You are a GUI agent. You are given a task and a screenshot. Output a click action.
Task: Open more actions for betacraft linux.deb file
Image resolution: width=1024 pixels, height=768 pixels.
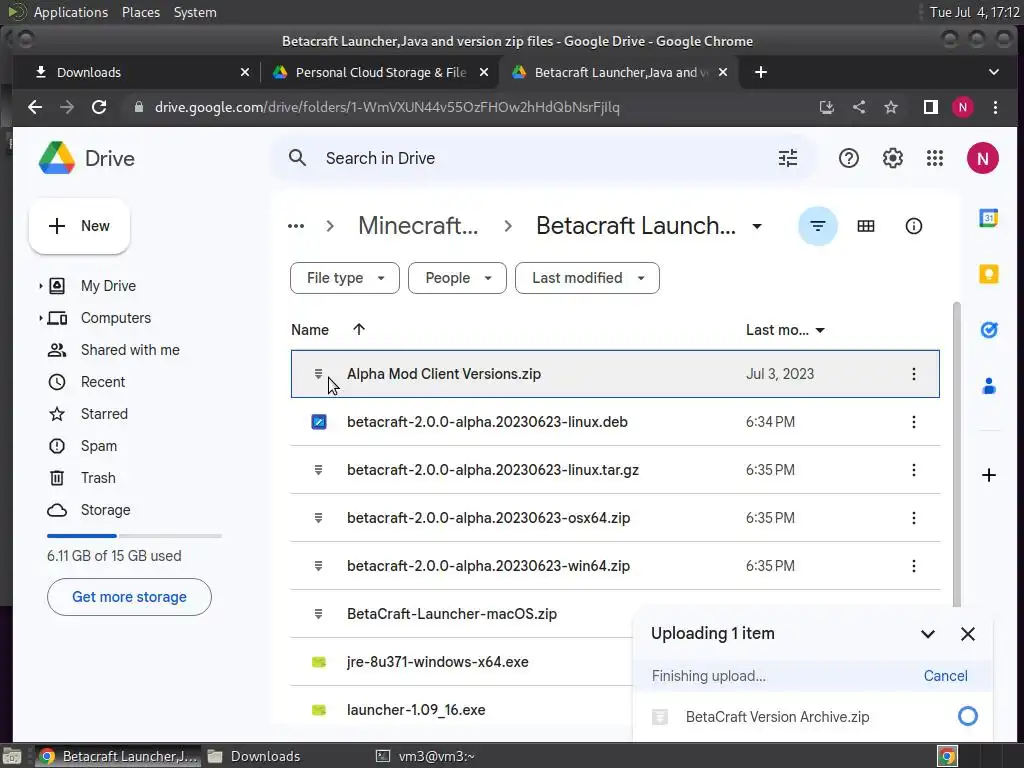(x=913, y=422)
